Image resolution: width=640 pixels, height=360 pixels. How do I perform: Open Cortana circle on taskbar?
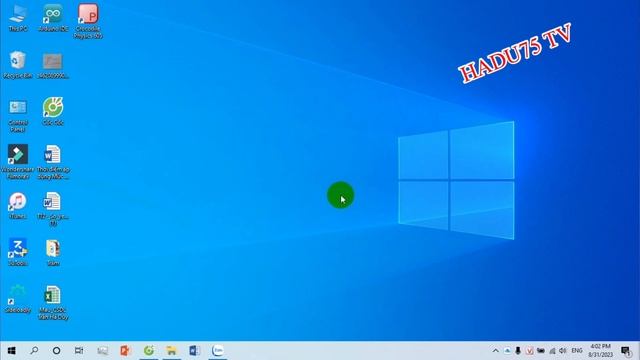[56, 351]
